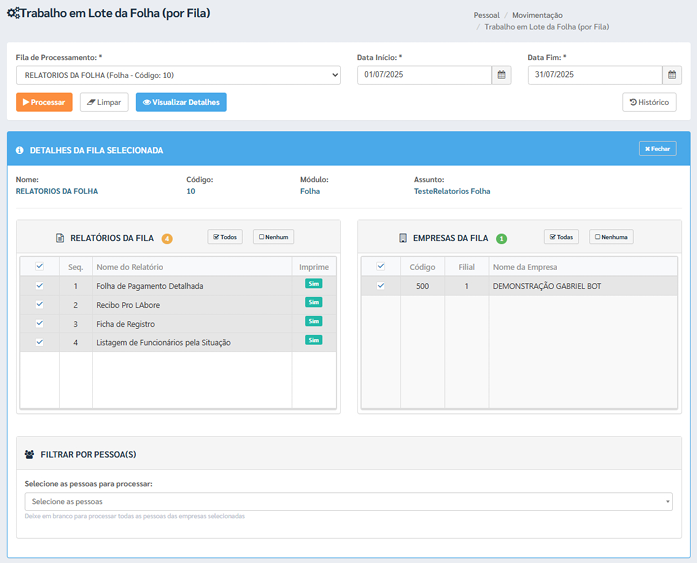The image size is (697, 563).
Task: Uncheck company DEMONSTRAÇÃO GABRIEL BOT
Action: 380,286
